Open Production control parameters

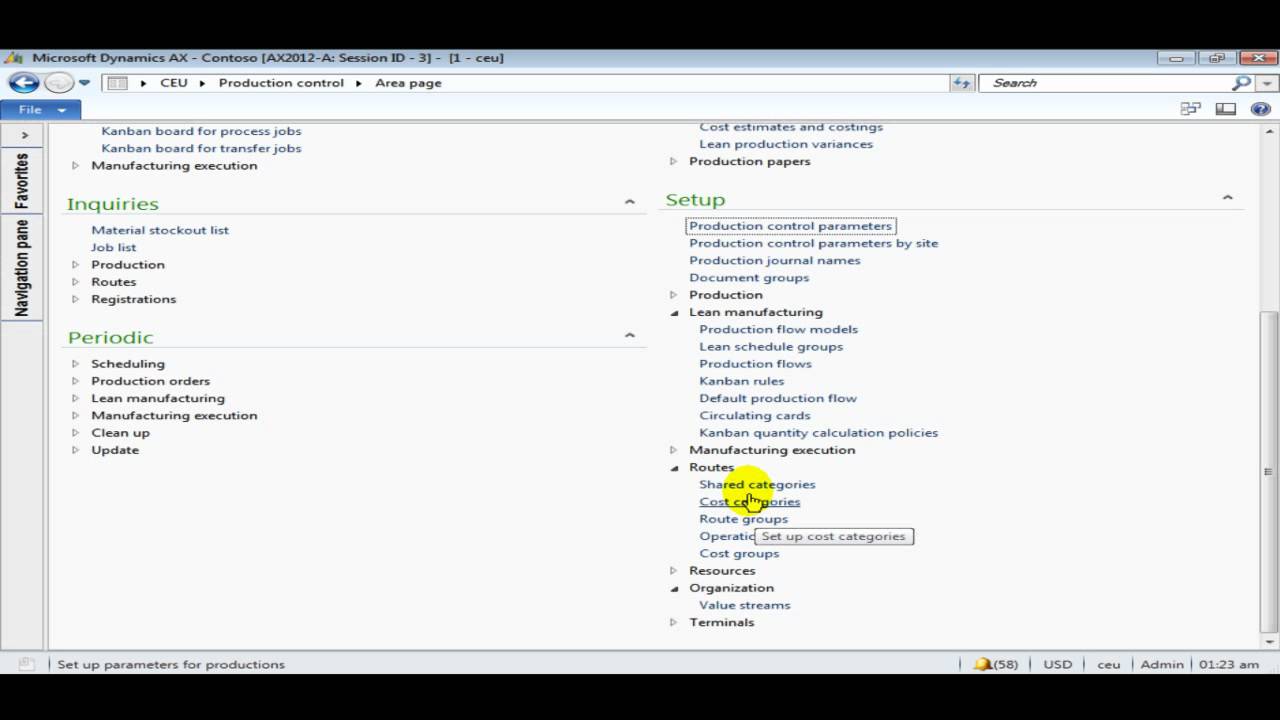(x=790, y=226)
